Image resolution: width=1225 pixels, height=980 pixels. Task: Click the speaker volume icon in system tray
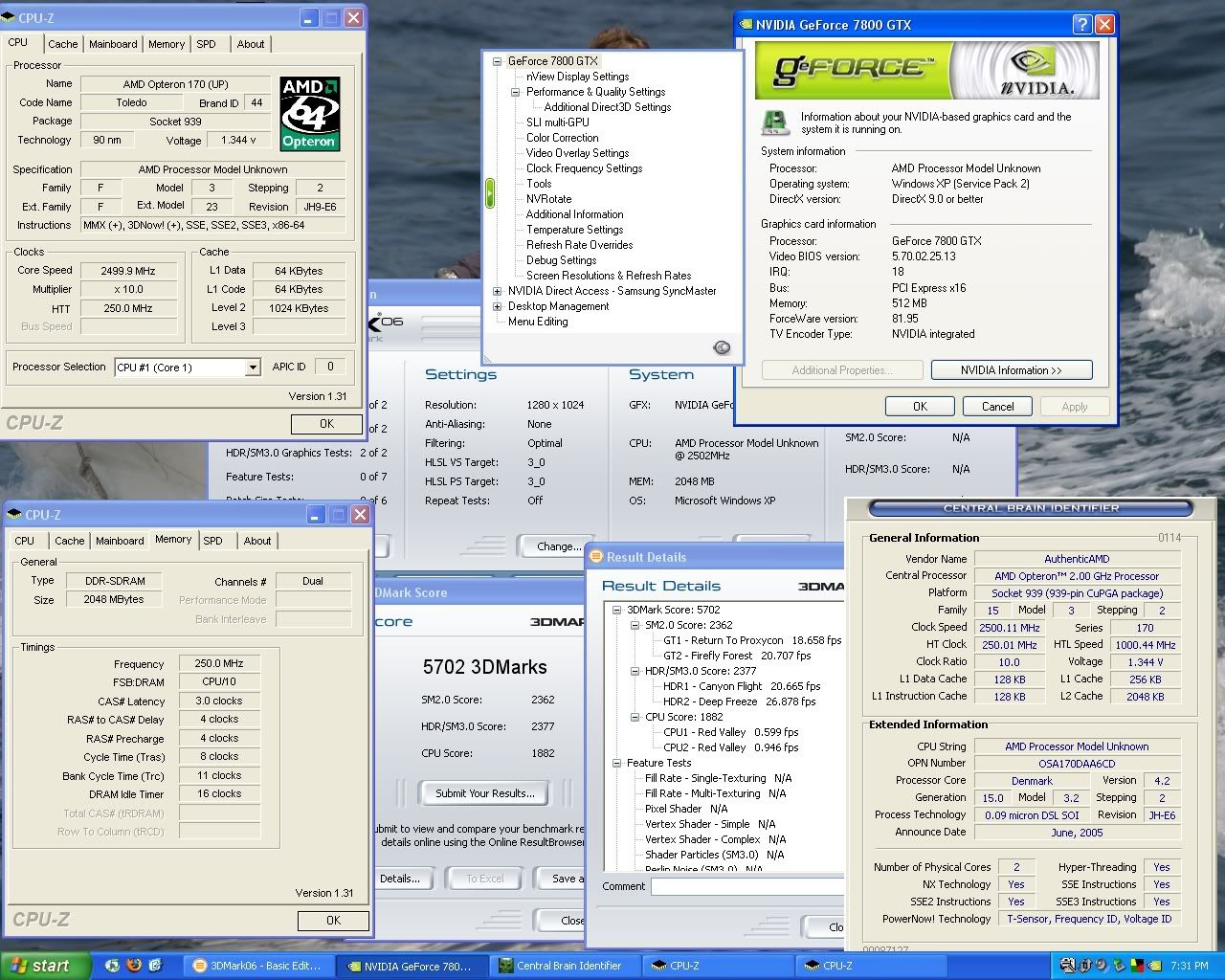[x=1102, y=966]
